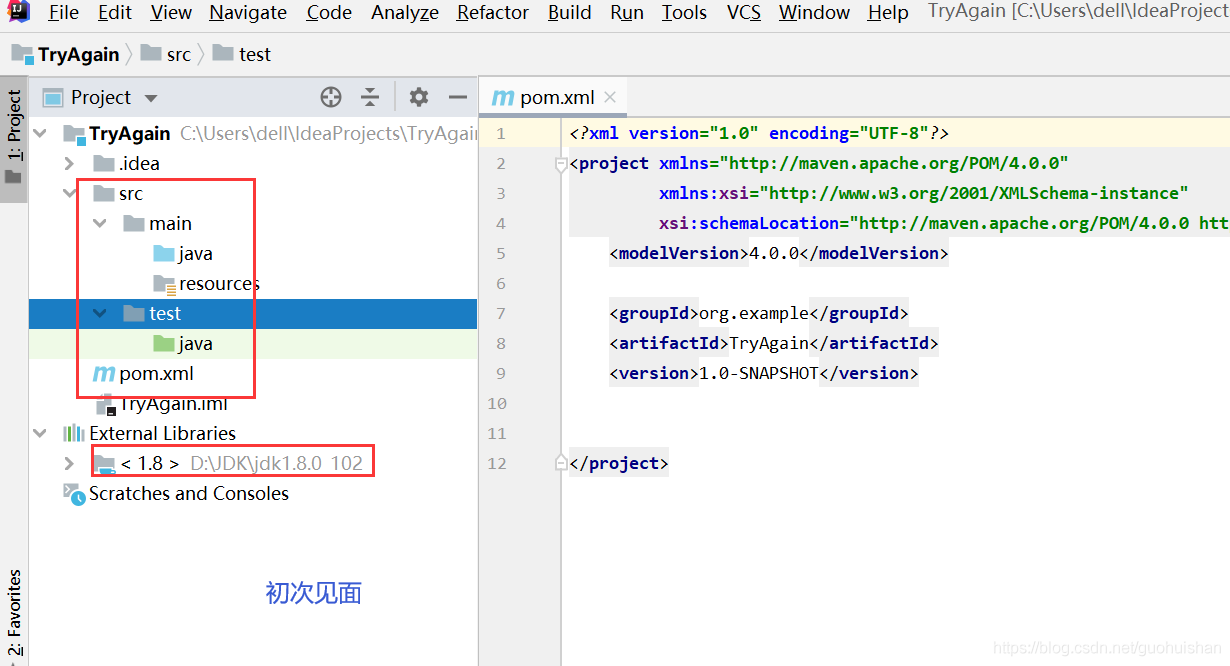This screenshot has height=666, width=1230.
Task: Toggle the Favorites tool window
Action: point(14,612)
